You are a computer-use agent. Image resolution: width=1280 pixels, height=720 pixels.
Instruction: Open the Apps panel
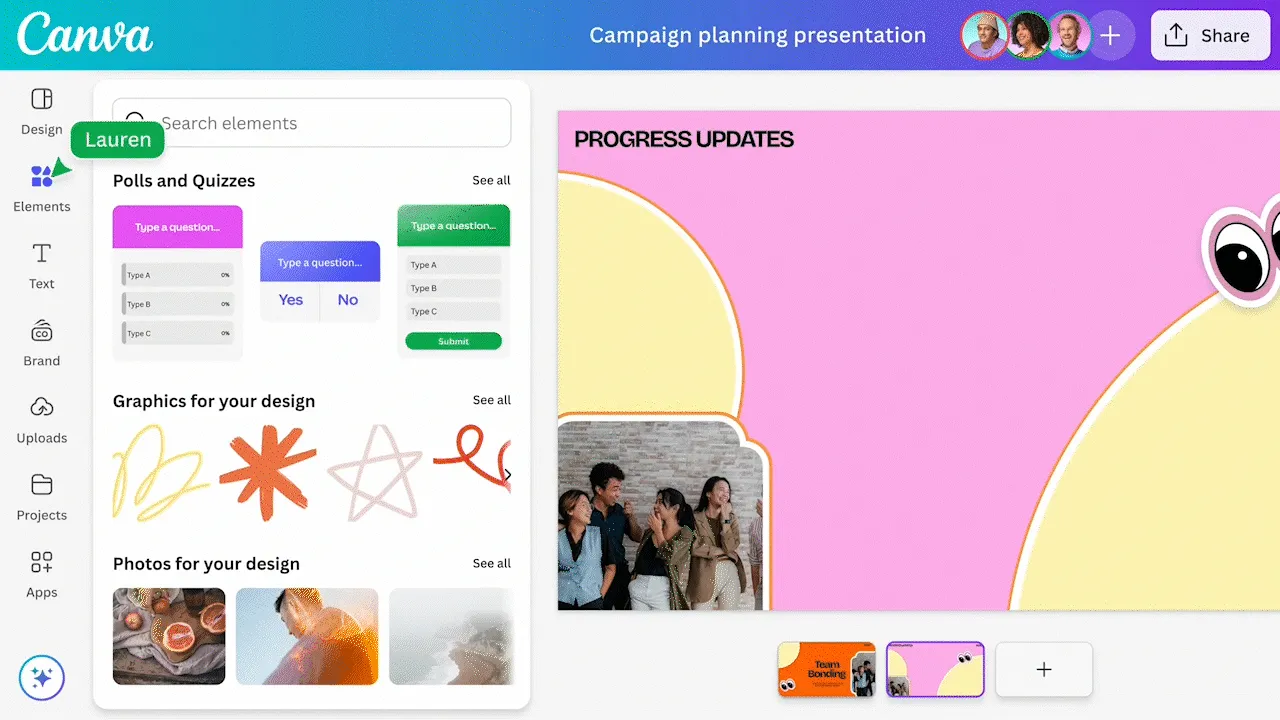[41, 574]
